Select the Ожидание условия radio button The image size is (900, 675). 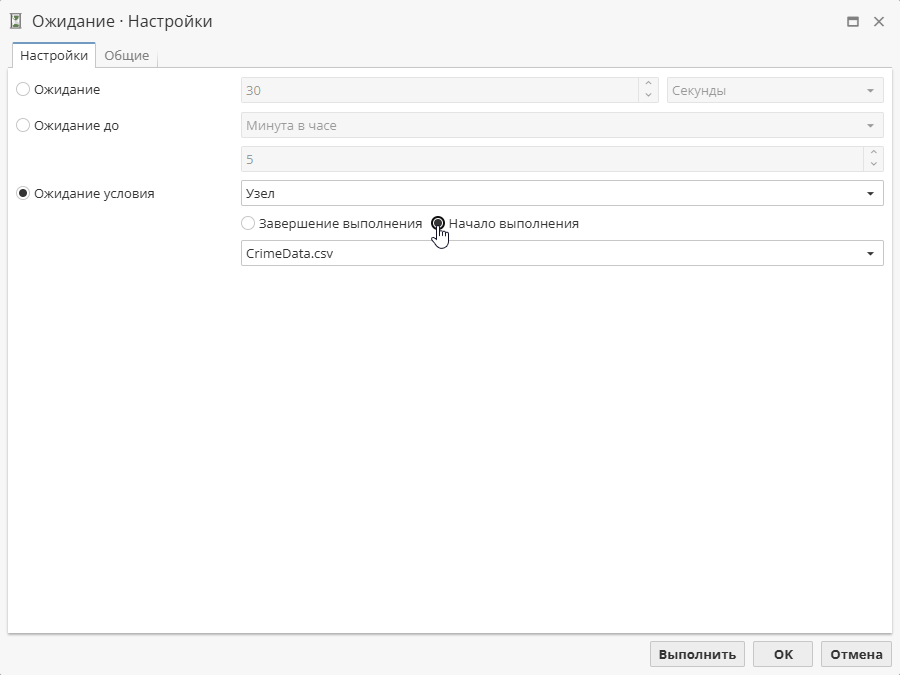(21, 193)
